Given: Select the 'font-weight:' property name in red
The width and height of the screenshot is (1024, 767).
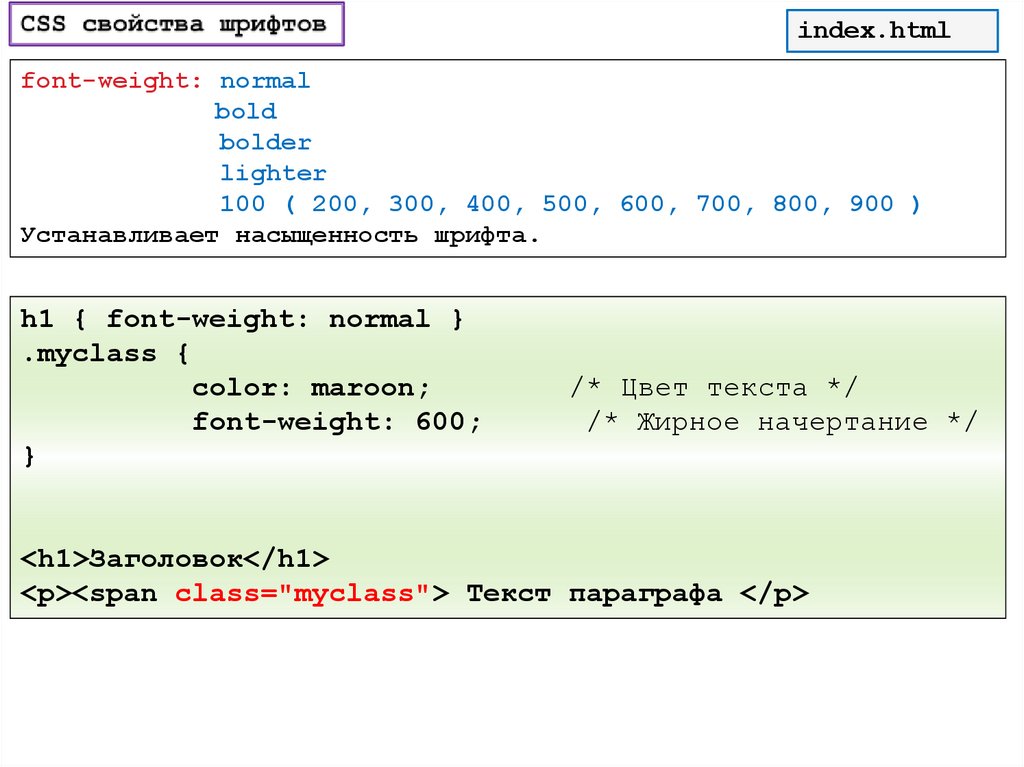Looking at the screenshot, I should 112,81.
